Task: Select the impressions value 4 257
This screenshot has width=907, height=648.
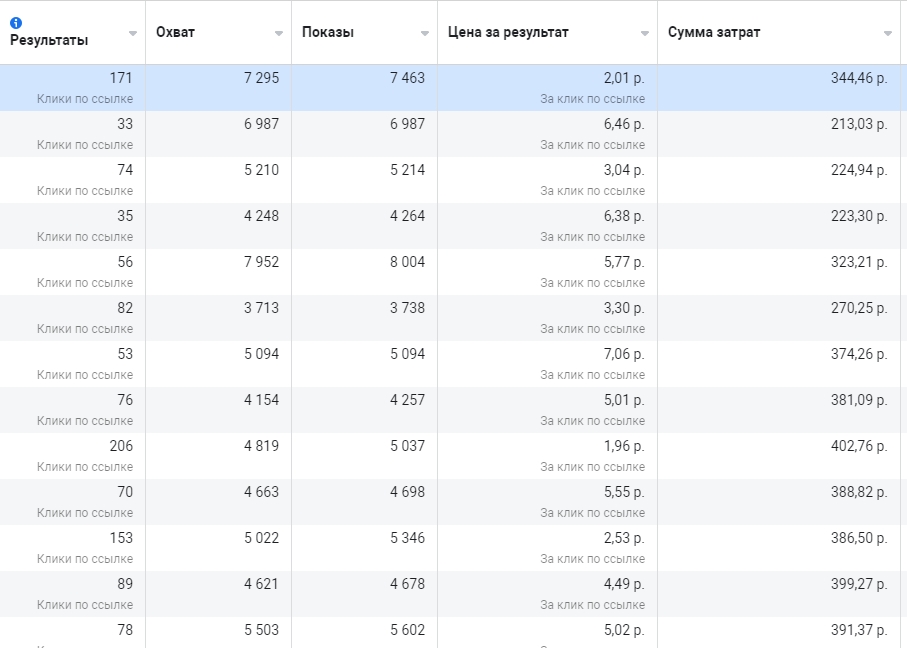Action: click(407, 400)
